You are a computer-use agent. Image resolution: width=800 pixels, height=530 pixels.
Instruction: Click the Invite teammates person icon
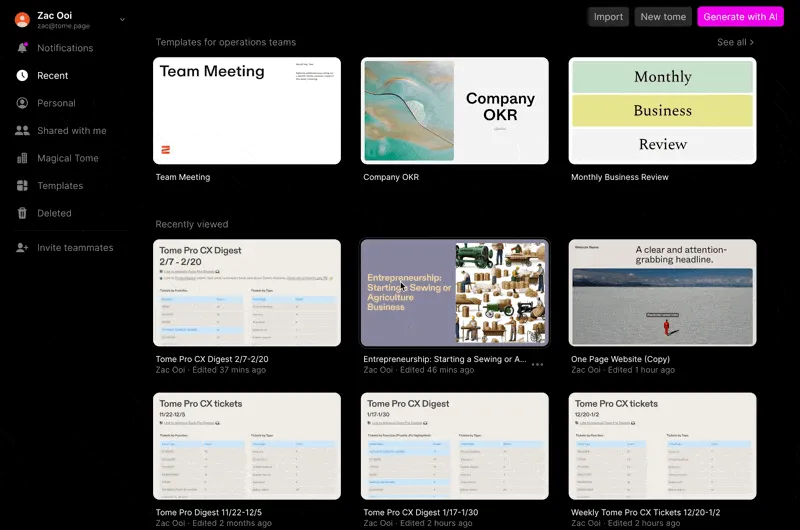pyautogui.click(x=22, y=248)
